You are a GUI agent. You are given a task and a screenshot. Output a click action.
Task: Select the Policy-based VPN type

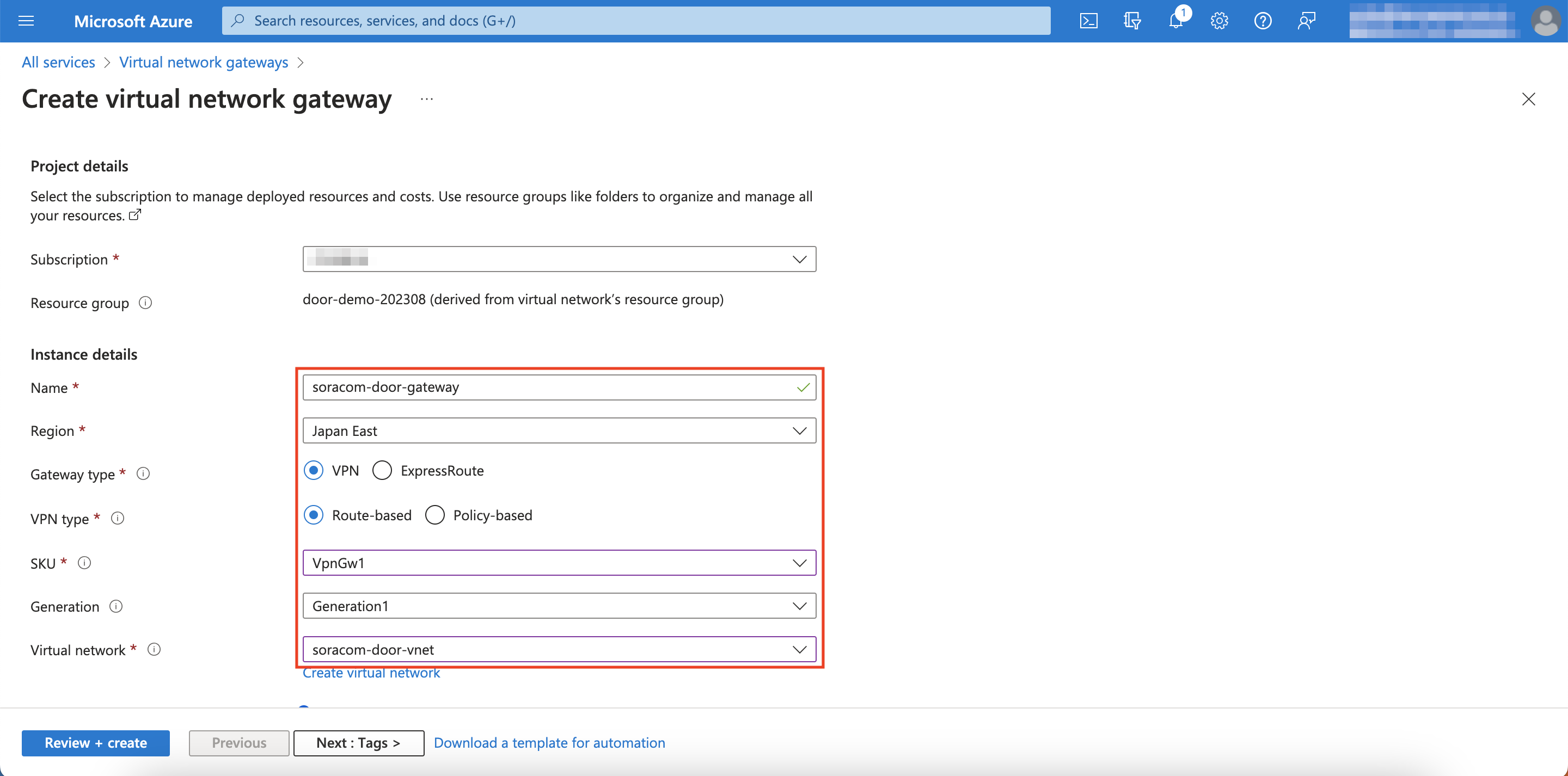(434, 514)
